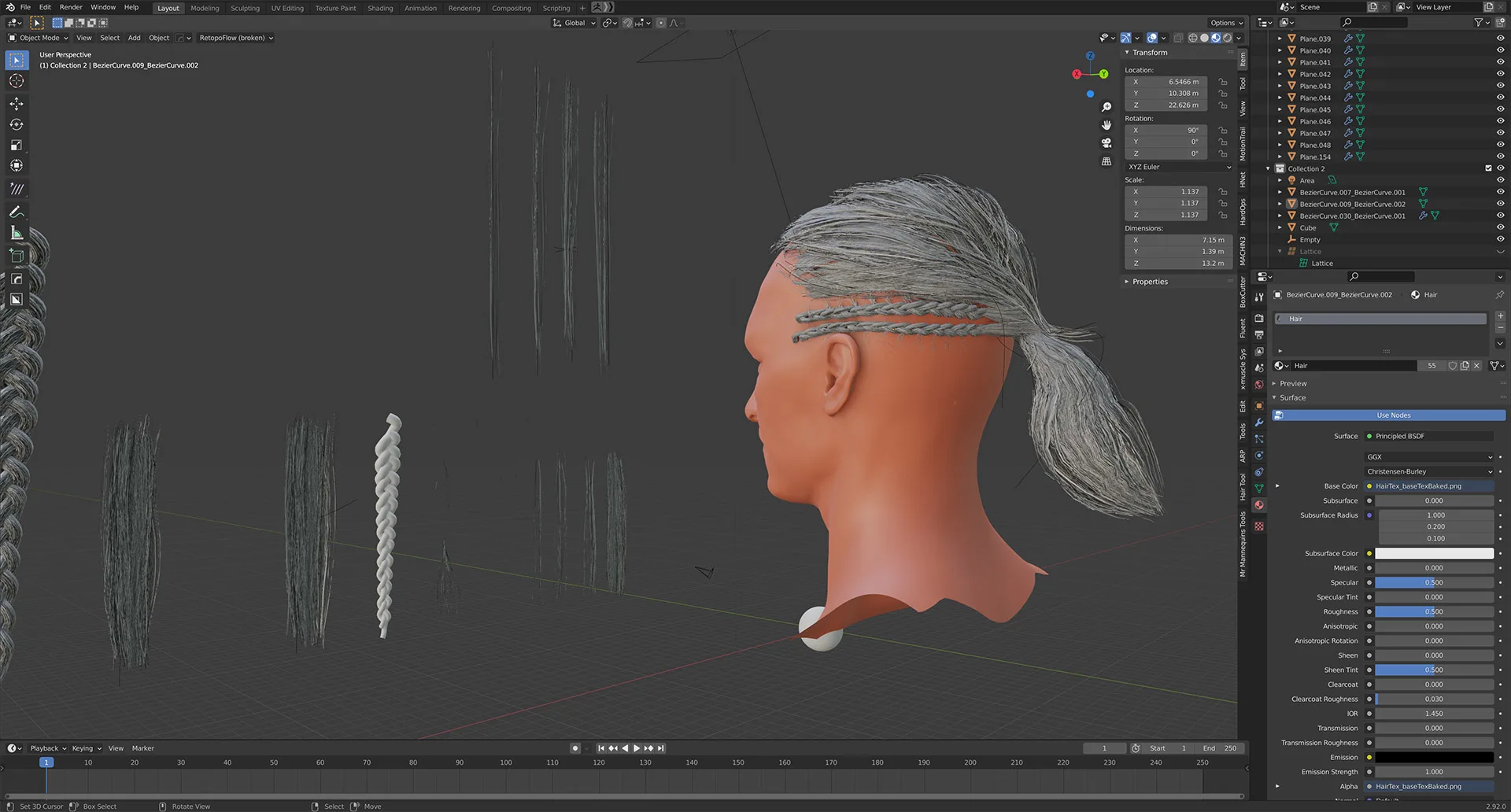Open the Object Mode dropdown
This screenshot has width=1511, height=812.
[x=39, y=38]
